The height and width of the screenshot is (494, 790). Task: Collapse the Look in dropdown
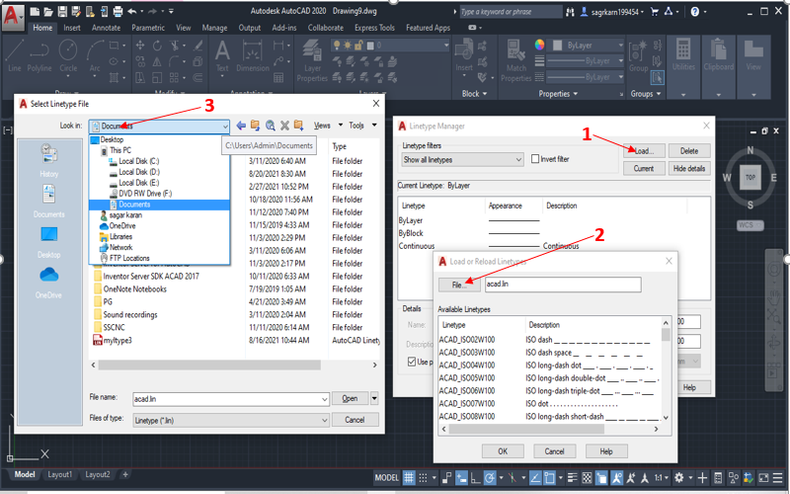click(x=225, y=126)
